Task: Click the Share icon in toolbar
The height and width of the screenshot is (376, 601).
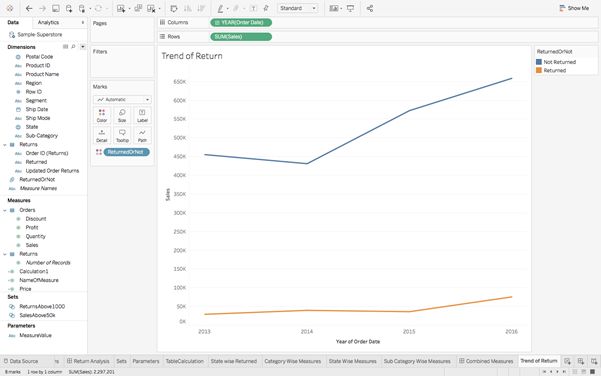Action: [369, 8]
